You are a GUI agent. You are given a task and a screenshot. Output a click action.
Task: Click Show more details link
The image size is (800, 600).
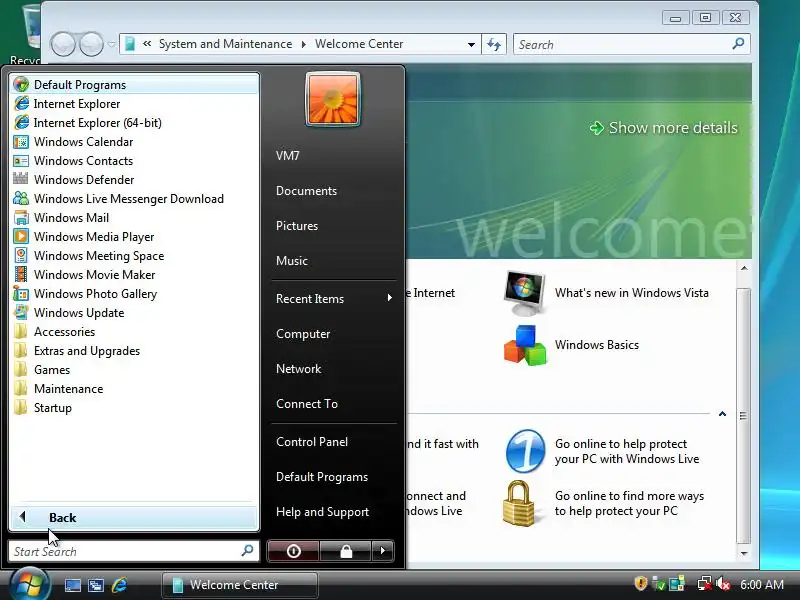pyautogui.click(x=664, y=128)
